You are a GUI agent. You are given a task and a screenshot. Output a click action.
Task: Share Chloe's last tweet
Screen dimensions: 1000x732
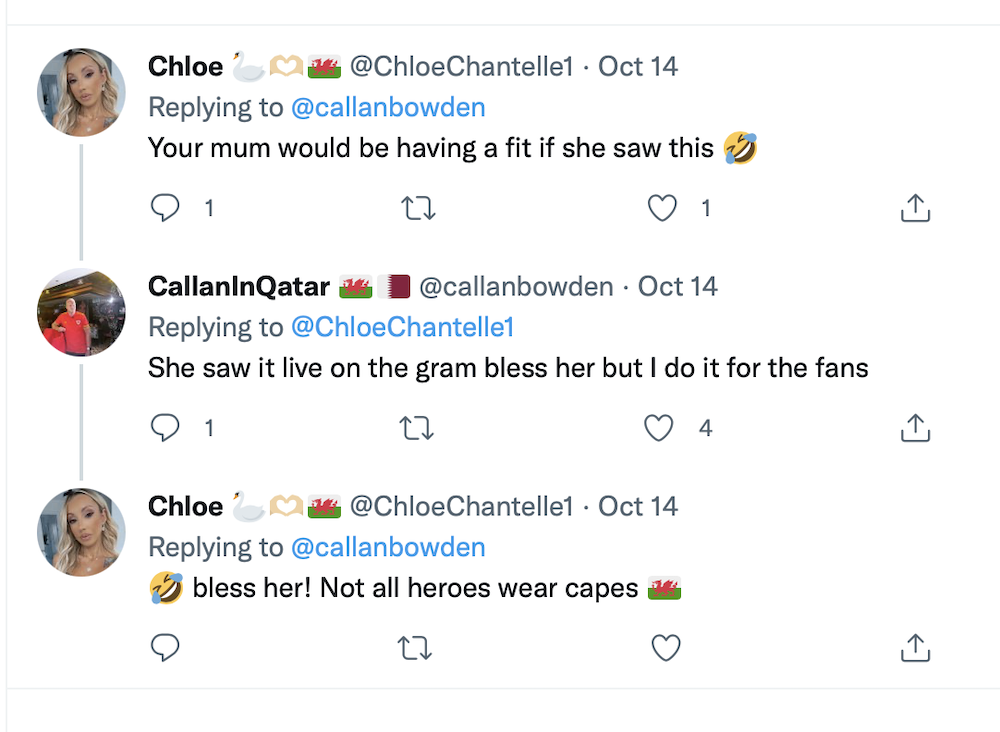click(915, 648)
